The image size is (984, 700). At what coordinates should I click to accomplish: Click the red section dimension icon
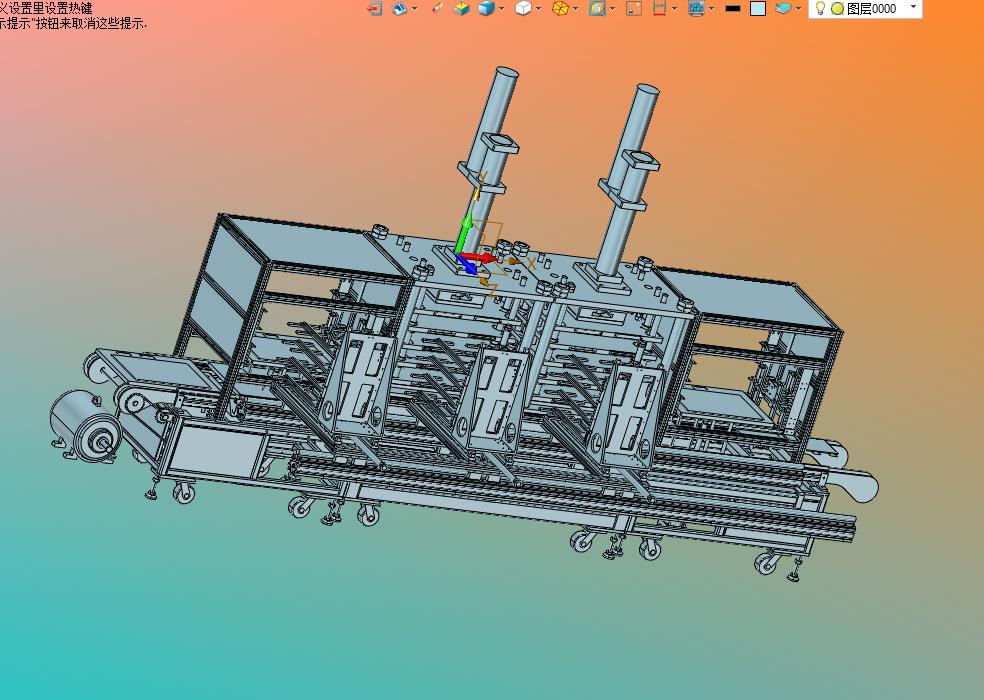(659, 8)
